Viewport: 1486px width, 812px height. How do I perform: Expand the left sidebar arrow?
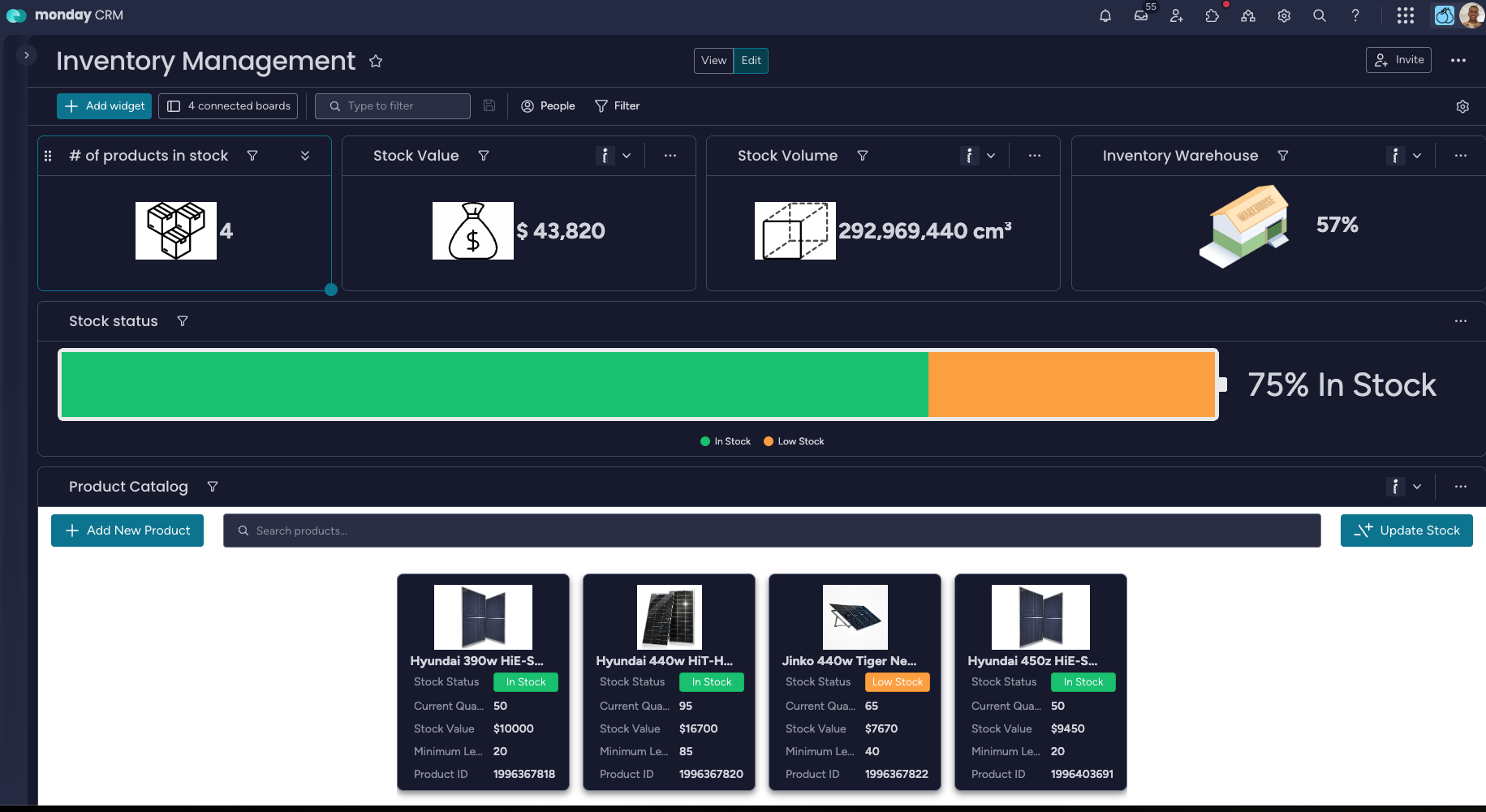[x=27, y=55]
